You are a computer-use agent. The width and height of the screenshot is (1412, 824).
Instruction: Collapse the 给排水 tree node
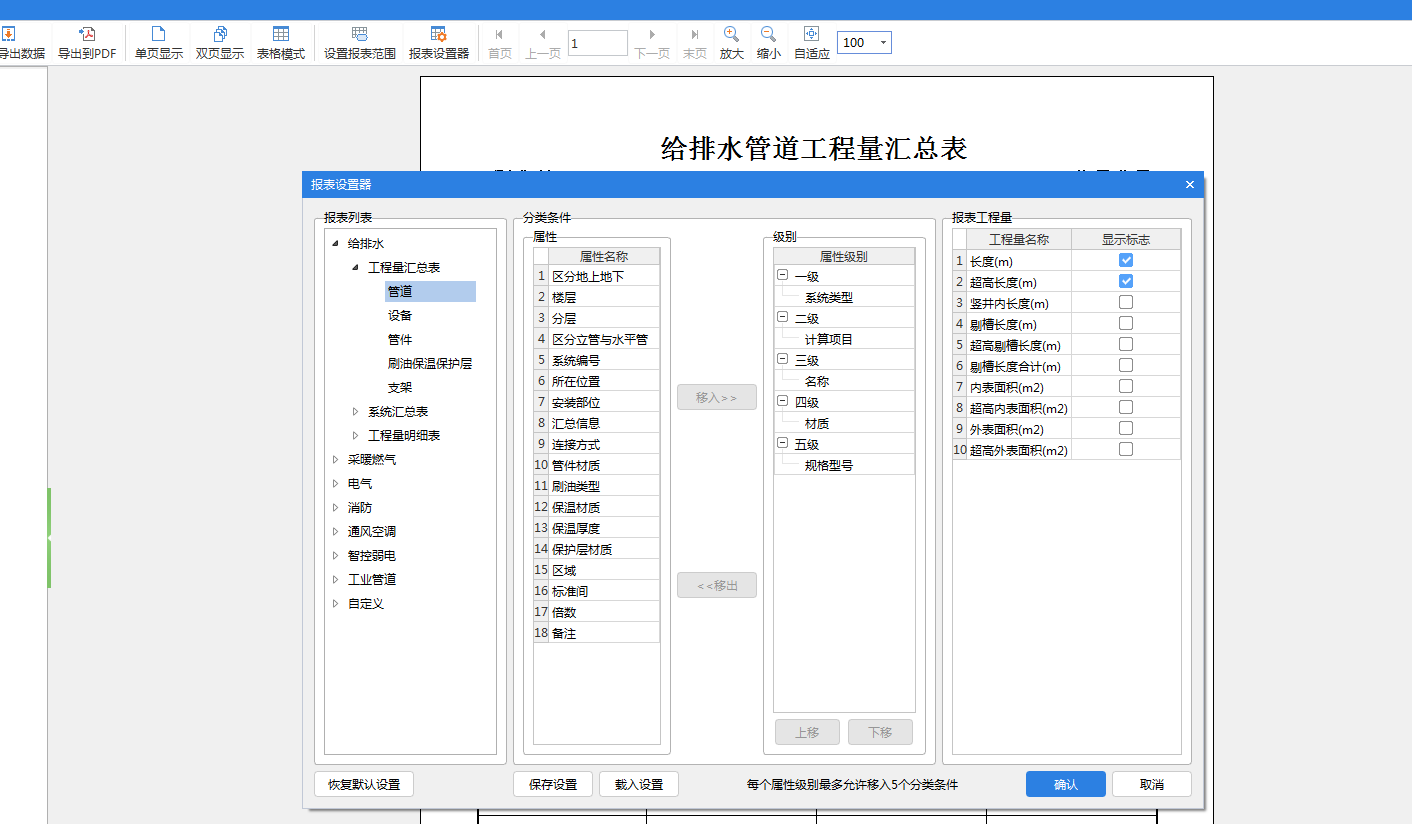point(335,243)
